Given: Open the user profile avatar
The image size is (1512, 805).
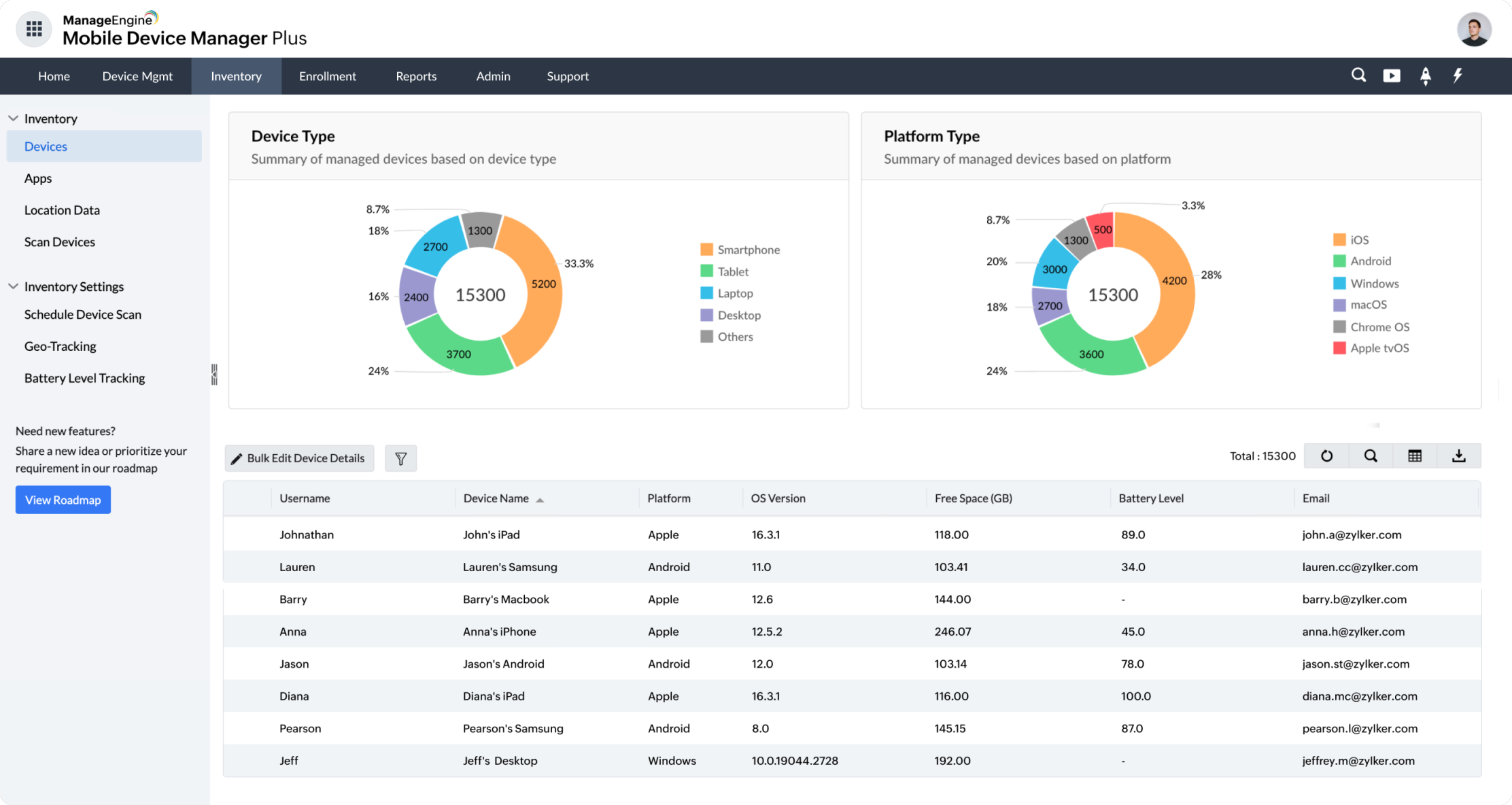Looking at the screenshot, I should click(x=1473, y=29).
